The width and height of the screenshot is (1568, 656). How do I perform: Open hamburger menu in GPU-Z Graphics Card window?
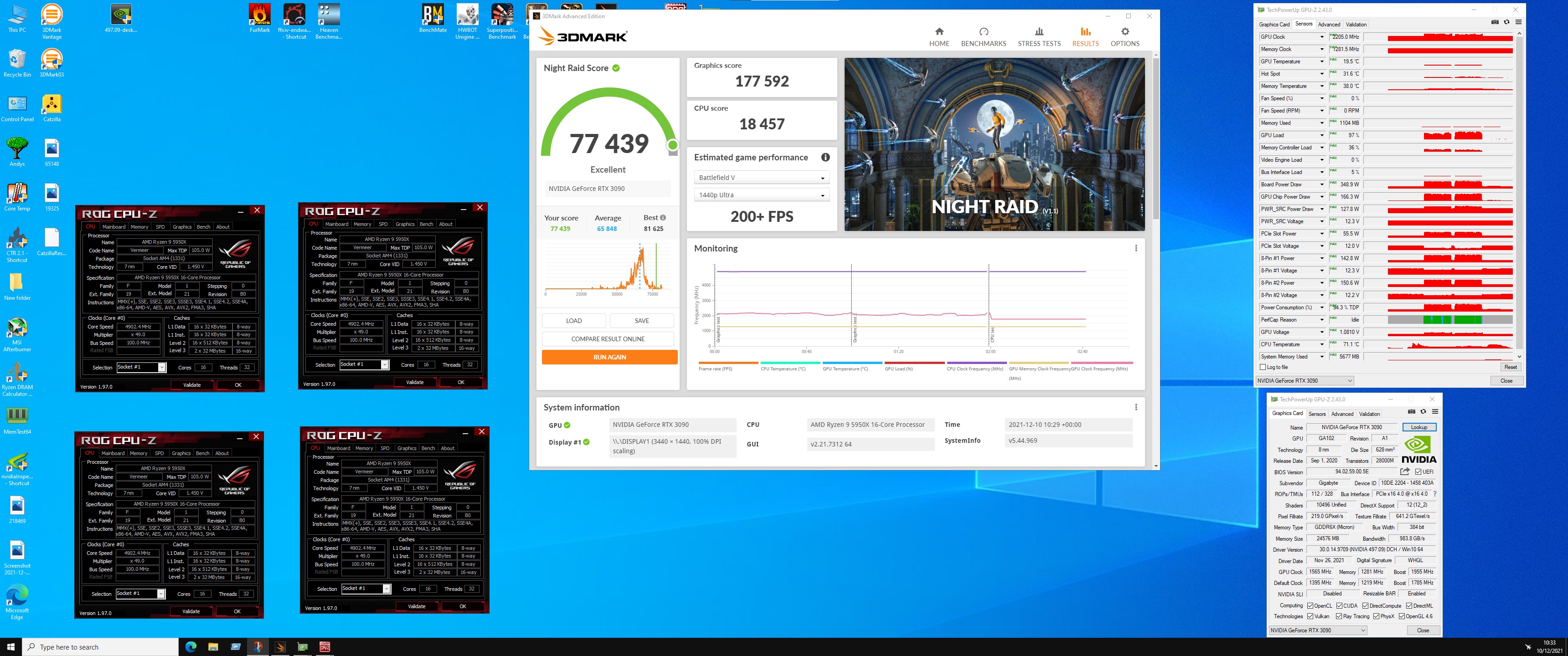tap(1435, 412)
